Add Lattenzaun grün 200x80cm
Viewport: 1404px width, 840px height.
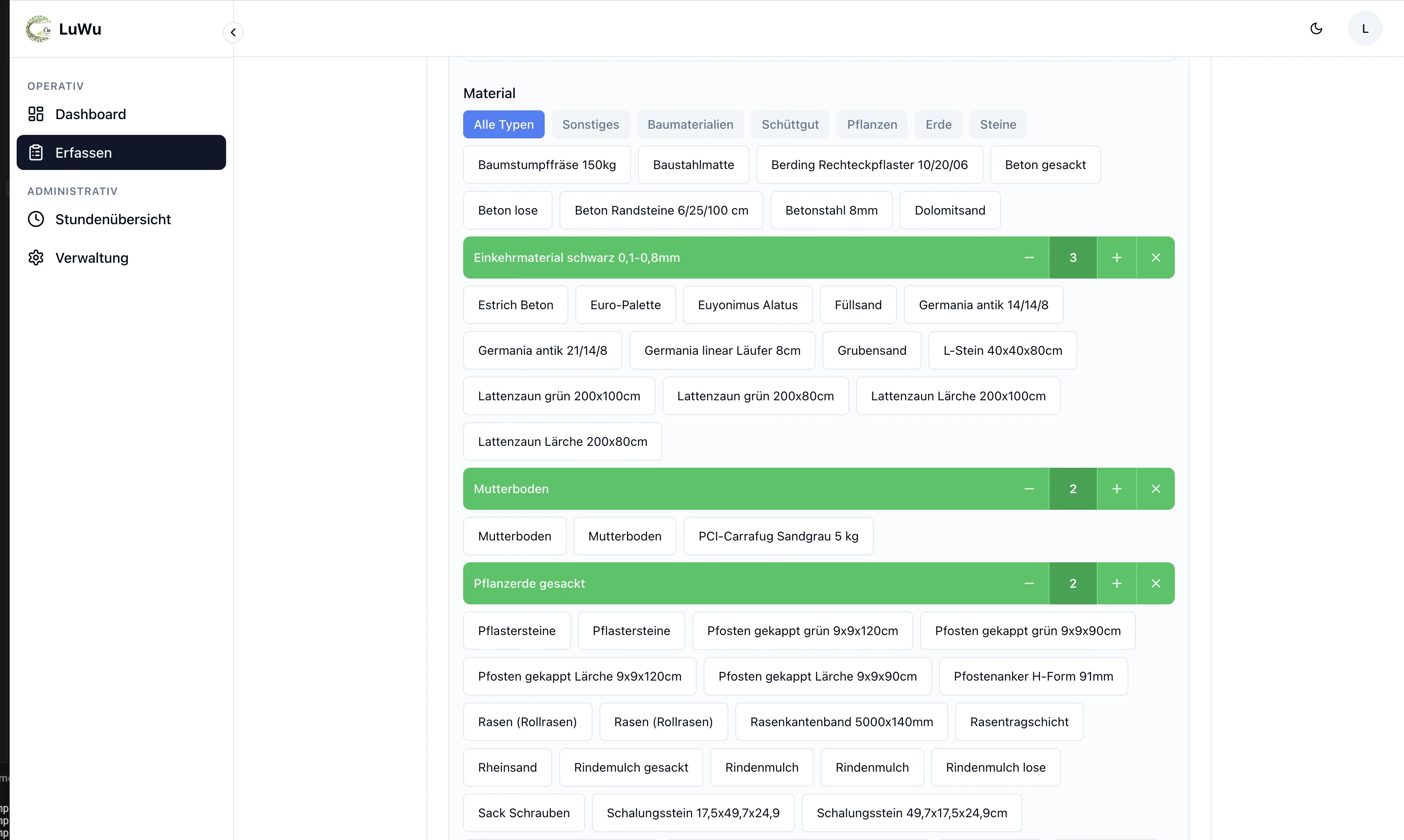(x=755, y=395)
